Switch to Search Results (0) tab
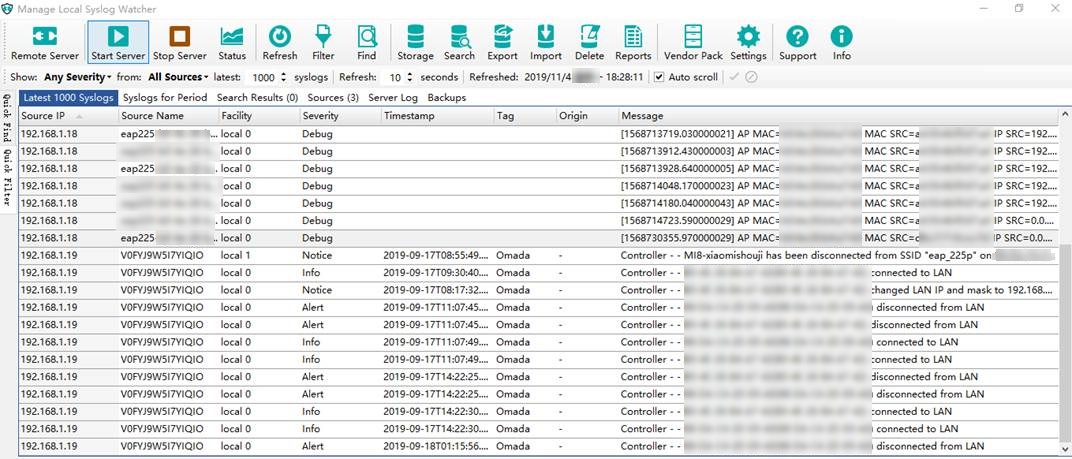The width and height of the screenshot is (1072, 459). [258, 98]
